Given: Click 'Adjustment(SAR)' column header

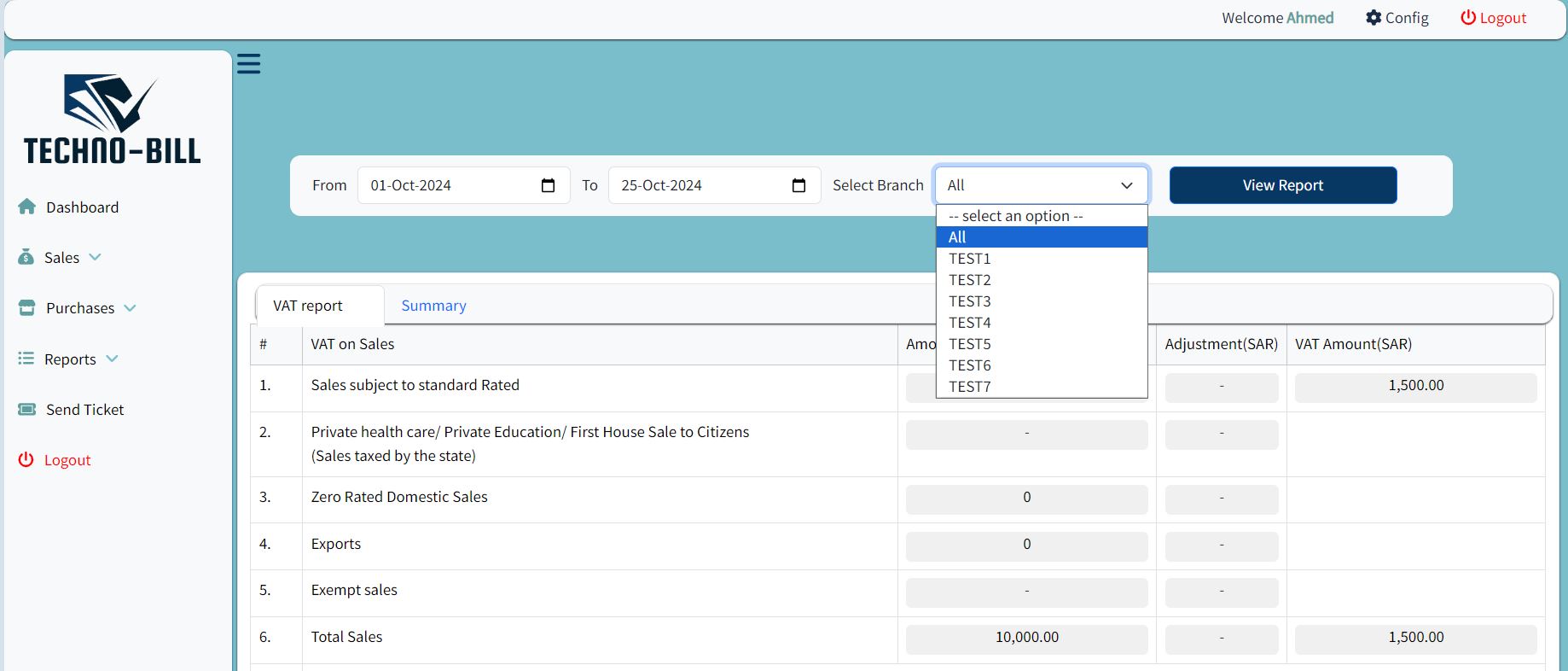Looking at the screenshot, I should [x=1222, y=344].
